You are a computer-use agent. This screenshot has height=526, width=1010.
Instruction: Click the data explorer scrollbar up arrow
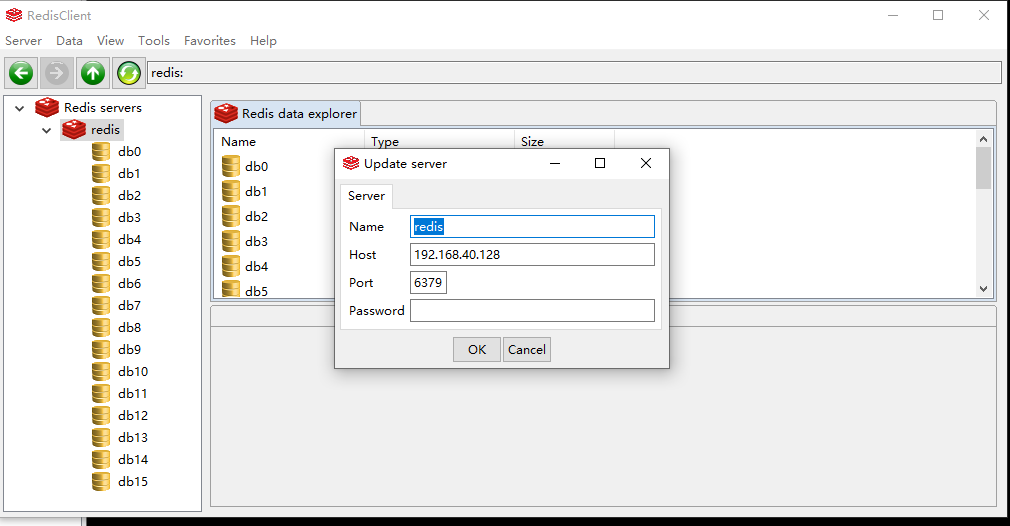click(x=983, y=138)
